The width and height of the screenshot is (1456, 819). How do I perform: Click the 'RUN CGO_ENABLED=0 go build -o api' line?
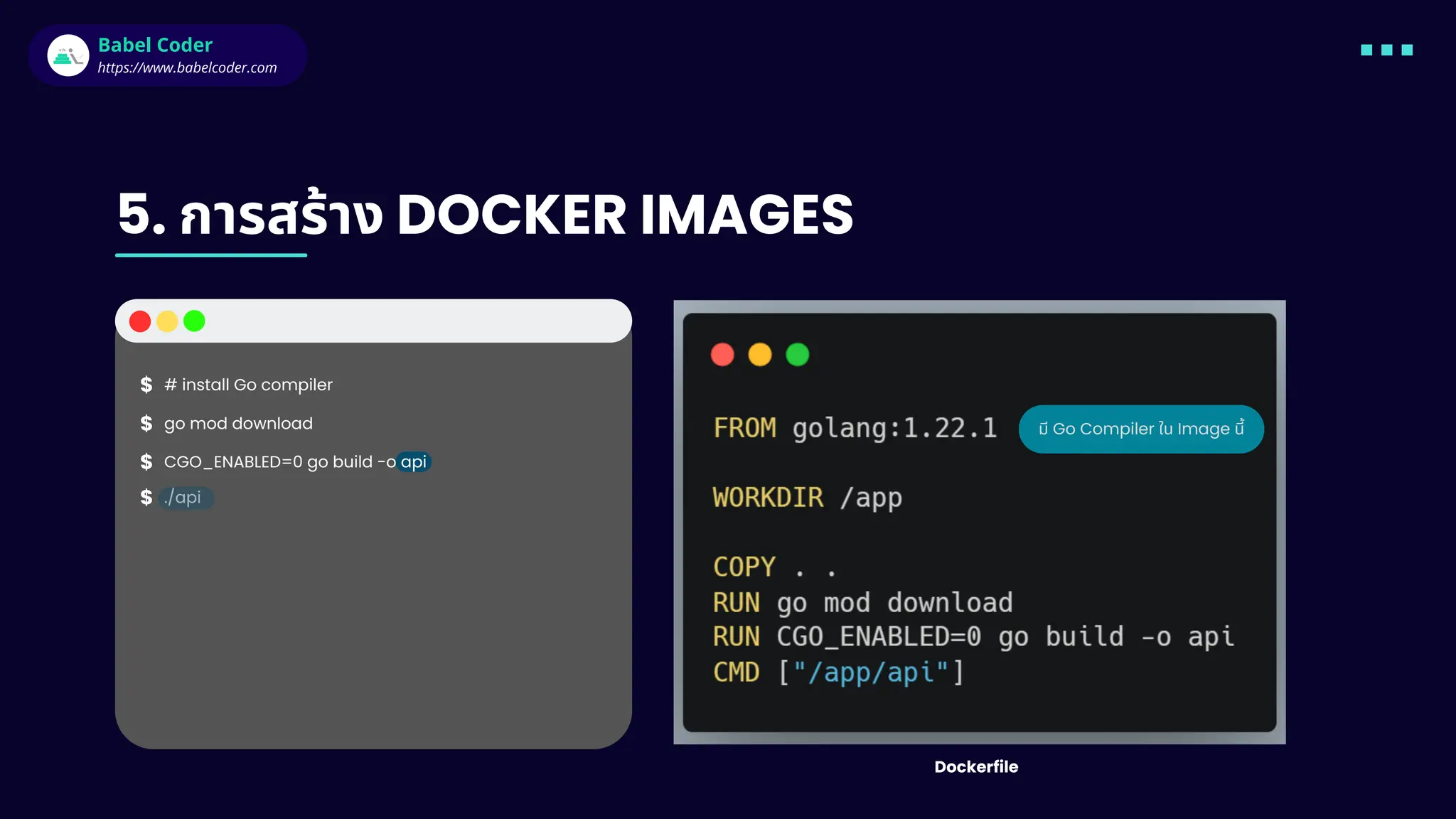[x=973, y=637]
